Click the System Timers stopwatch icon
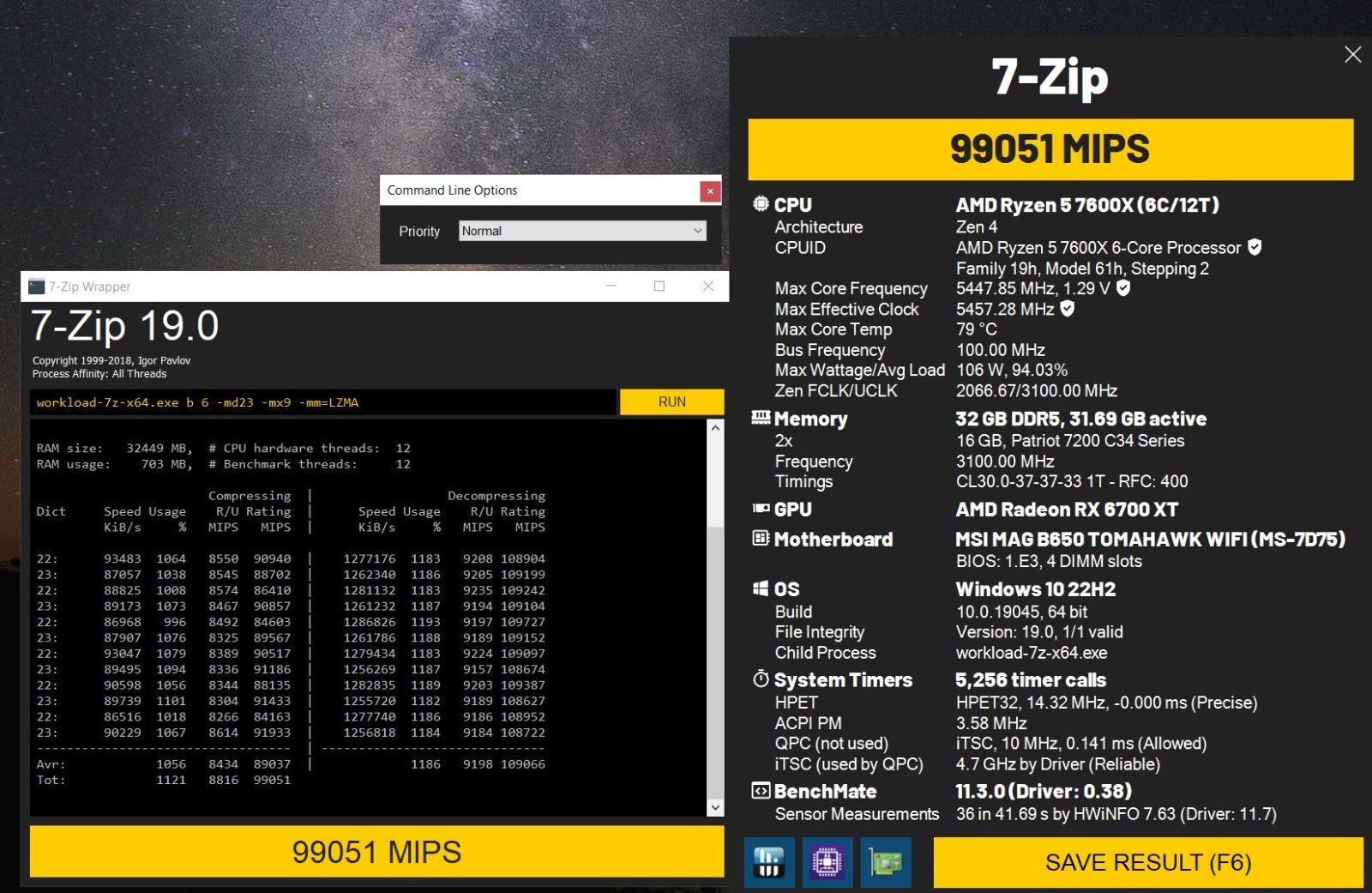This screenshot has height=893, width=1372. pyautogui.click(x=761, y=679)
